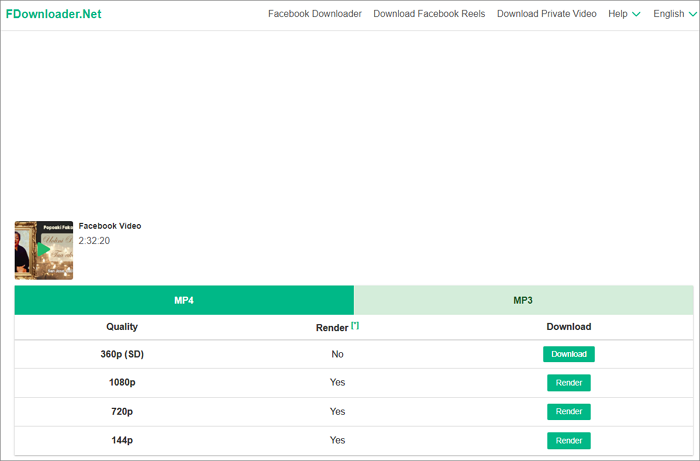
Task: Open the Facebook Downloader link
Action: tap(315, 14)
